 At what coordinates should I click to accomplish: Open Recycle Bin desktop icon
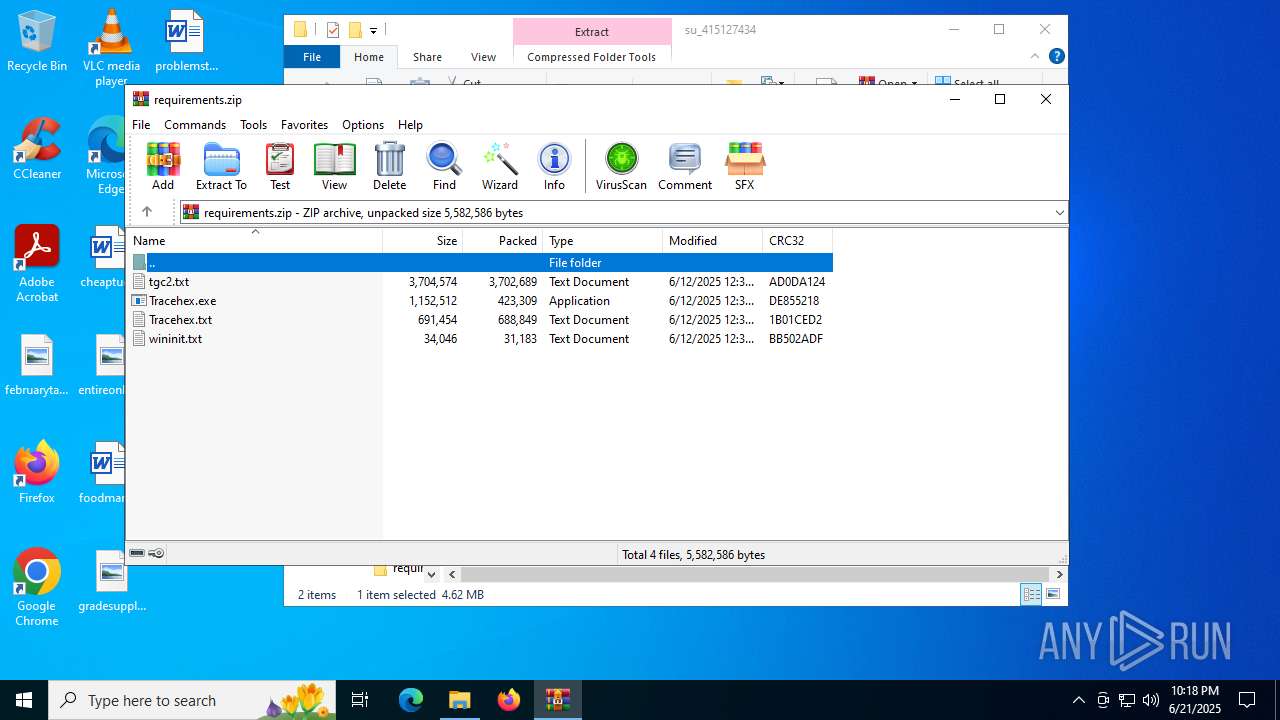point(37,42)
